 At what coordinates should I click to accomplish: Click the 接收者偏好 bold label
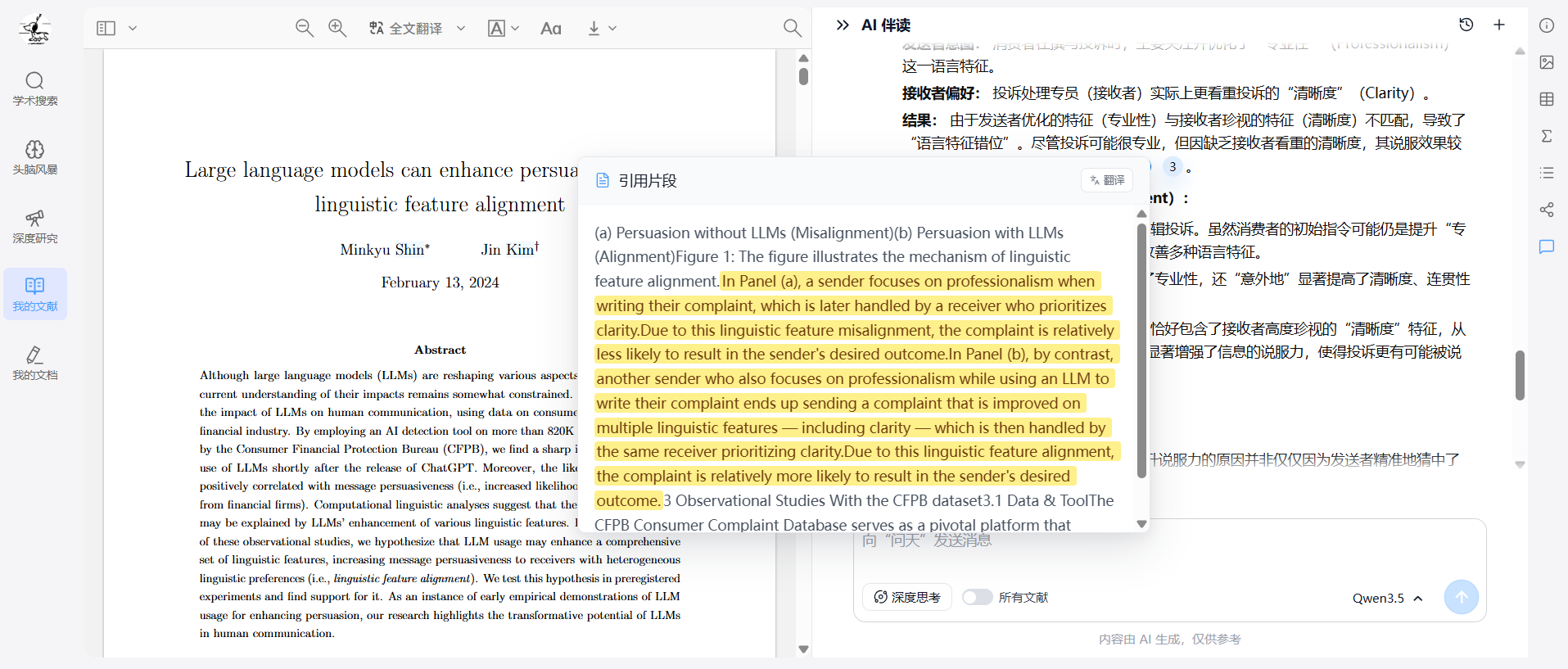tap(941, 93)
